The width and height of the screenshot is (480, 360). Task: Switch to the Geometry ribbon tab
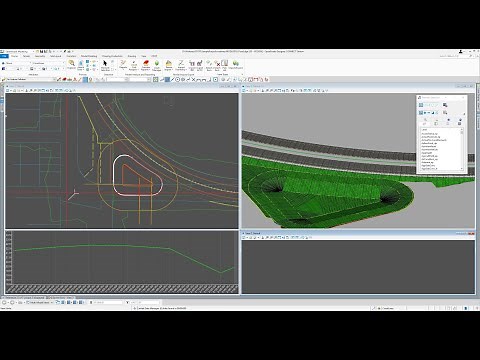pyautogui.click(x=40, y=56)
